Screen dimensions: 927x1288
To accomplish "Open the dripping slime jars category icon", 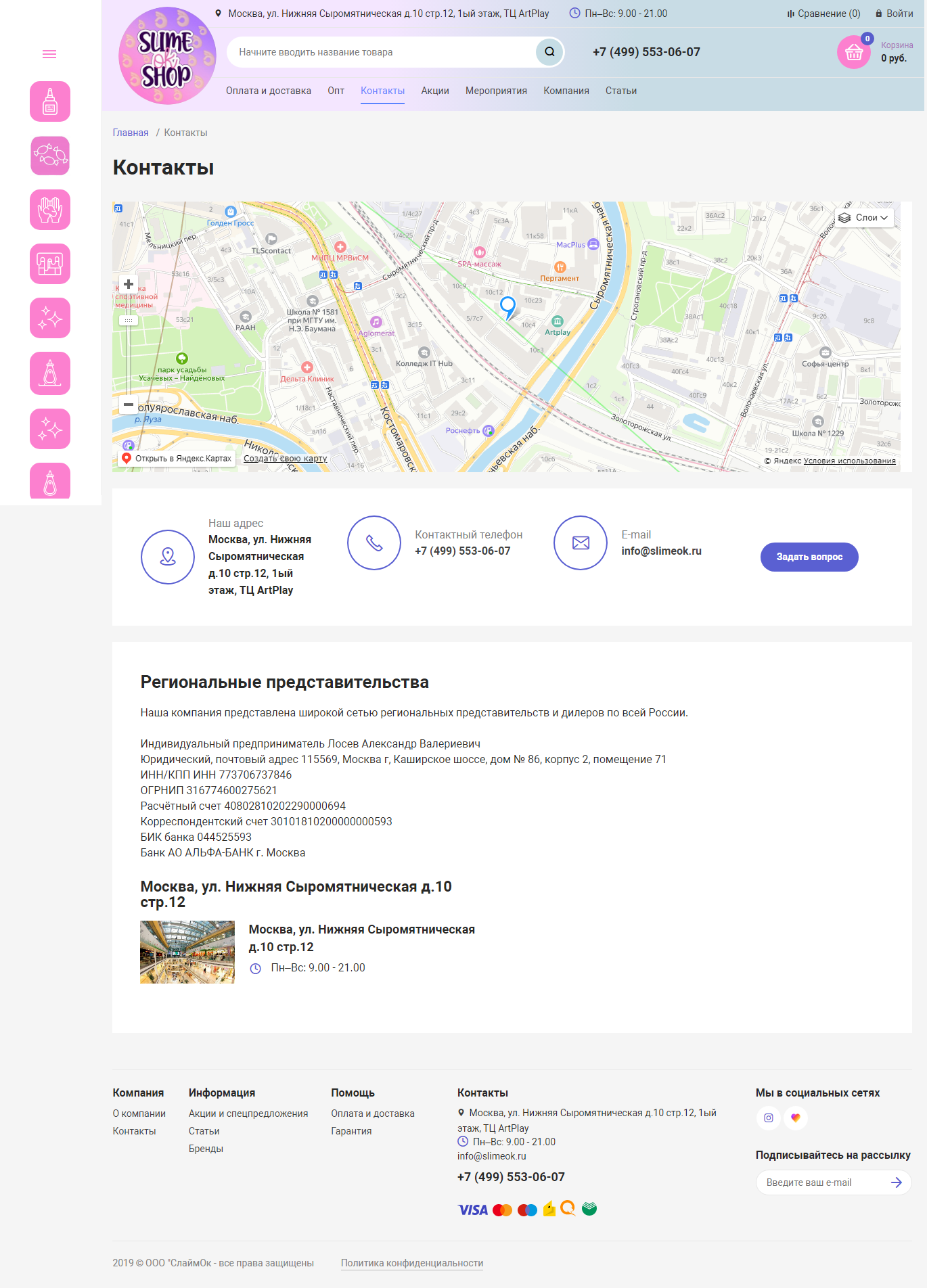I will coord(50,264).
